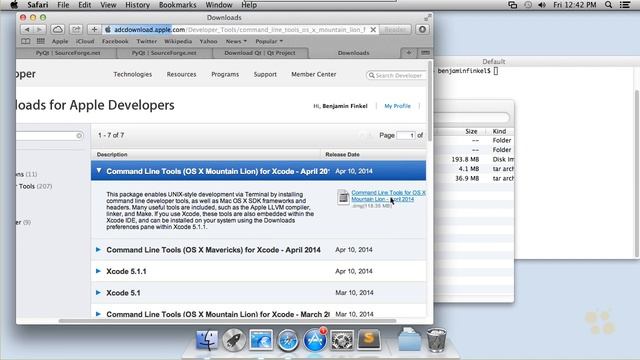Screen dimensions: 640x360
Task: Open the History menu
Action: click(x=137, y=5)
